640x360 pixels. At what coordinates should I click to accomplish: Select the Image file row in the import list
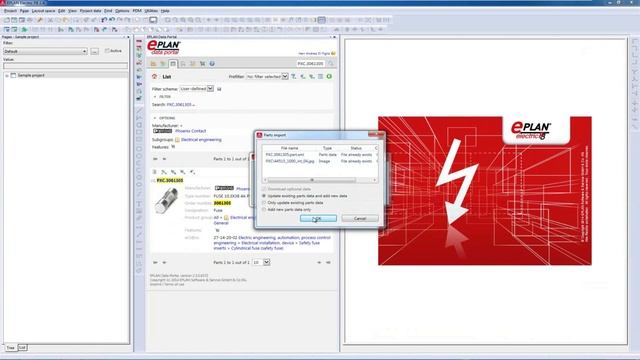coord(320,161)
